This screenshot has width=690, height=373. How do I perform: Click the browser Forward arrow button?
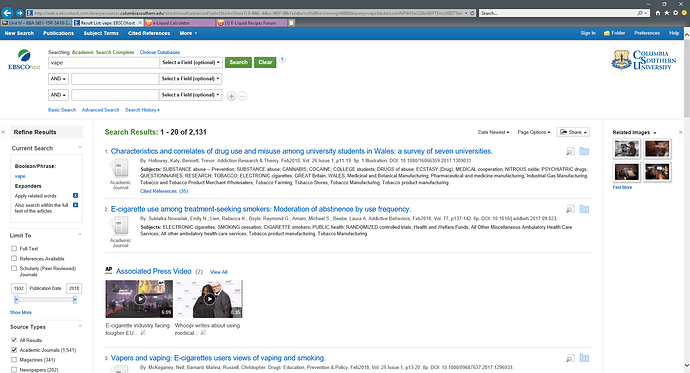[x=19, y=13]
